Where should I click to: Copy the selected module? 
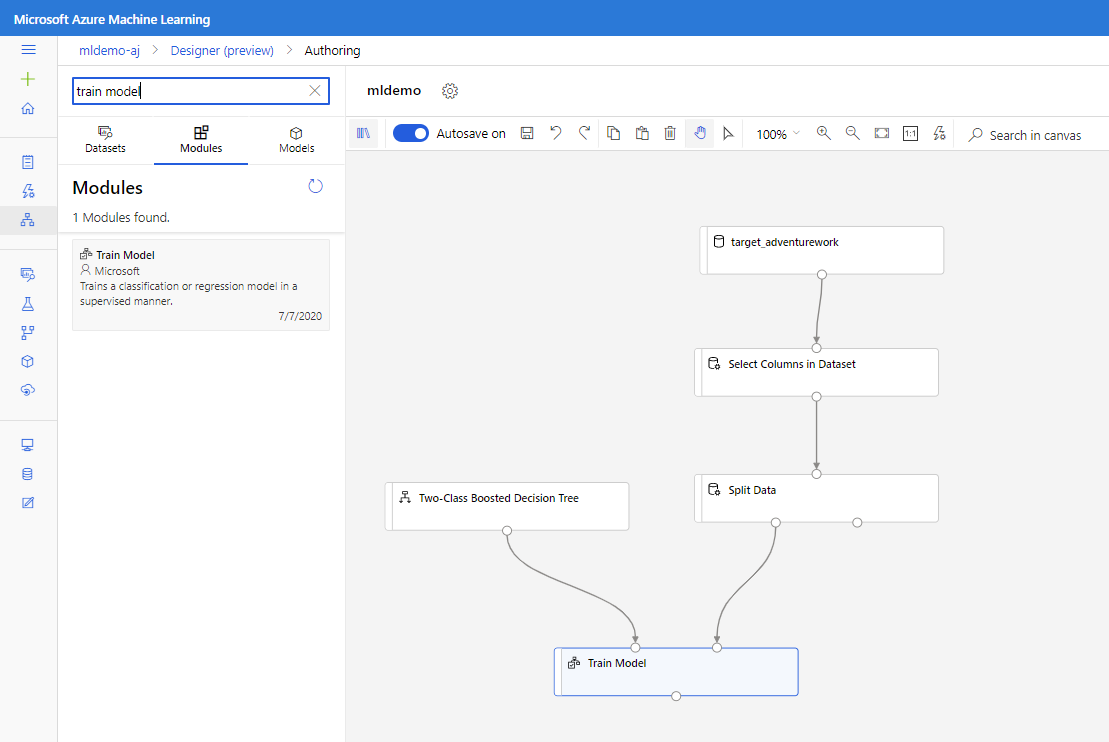click(x=613, y=133)
